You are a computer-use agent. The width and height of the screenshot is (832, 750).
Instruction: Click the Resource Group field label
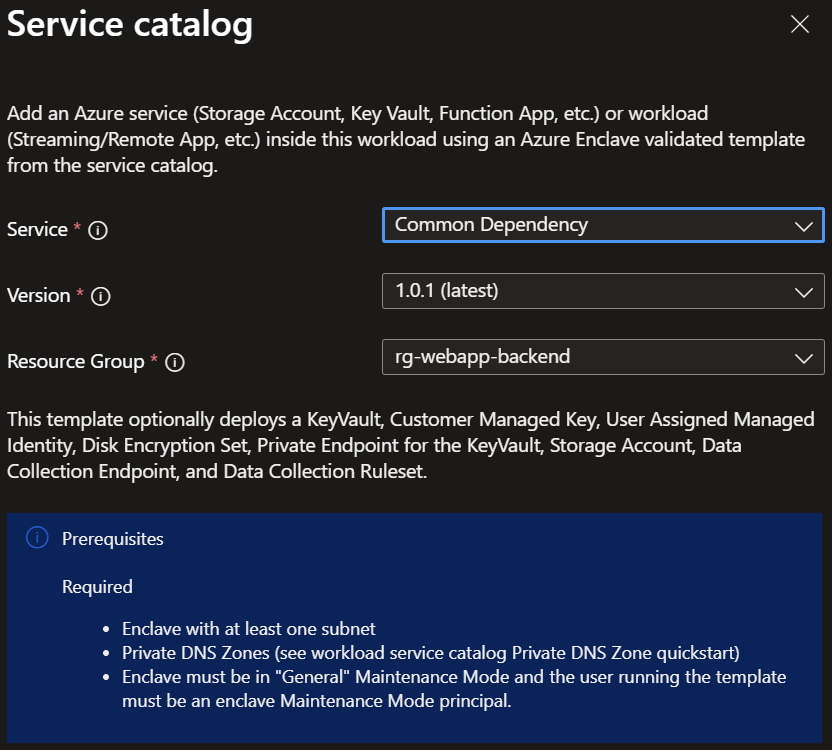(76, 361)
